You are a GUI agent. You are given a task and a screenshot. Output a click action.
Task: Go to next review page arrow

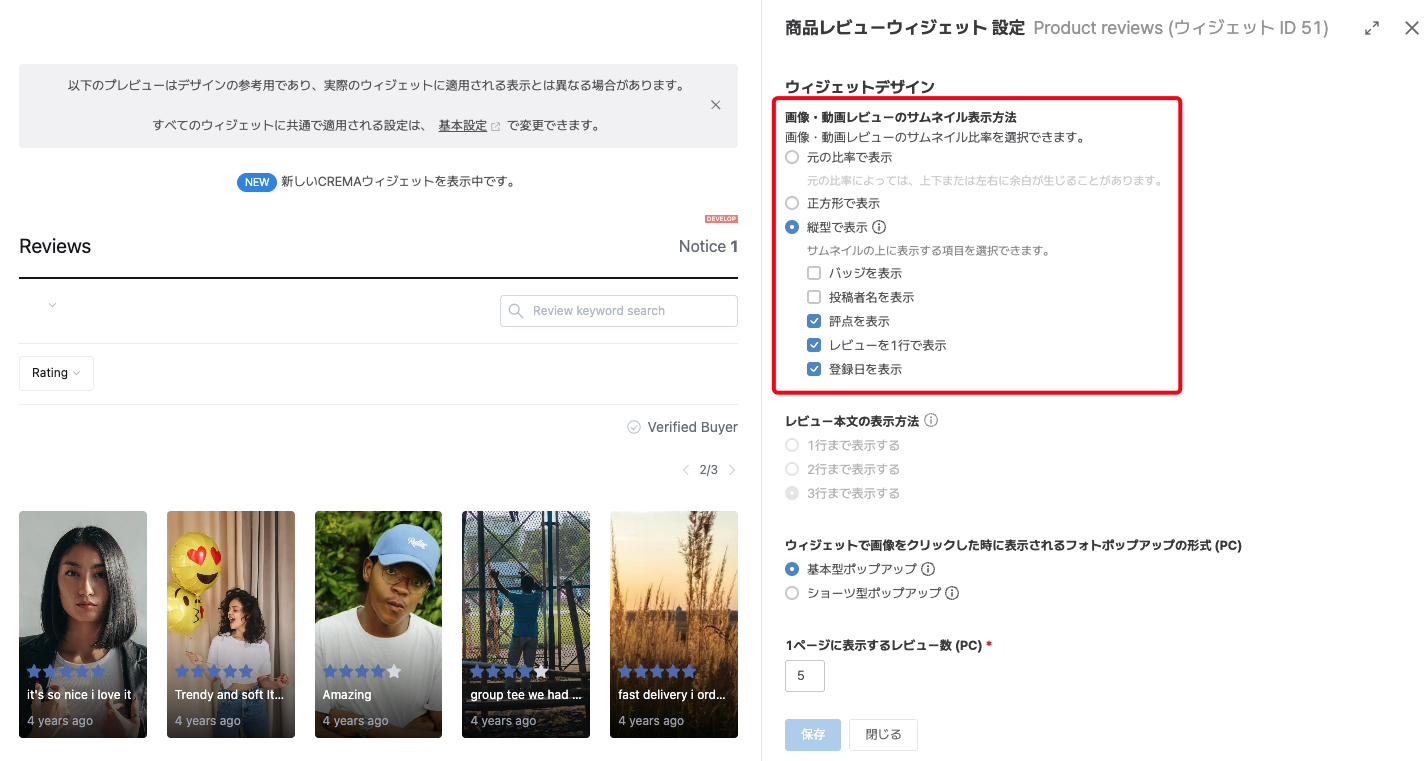[732, 470]
